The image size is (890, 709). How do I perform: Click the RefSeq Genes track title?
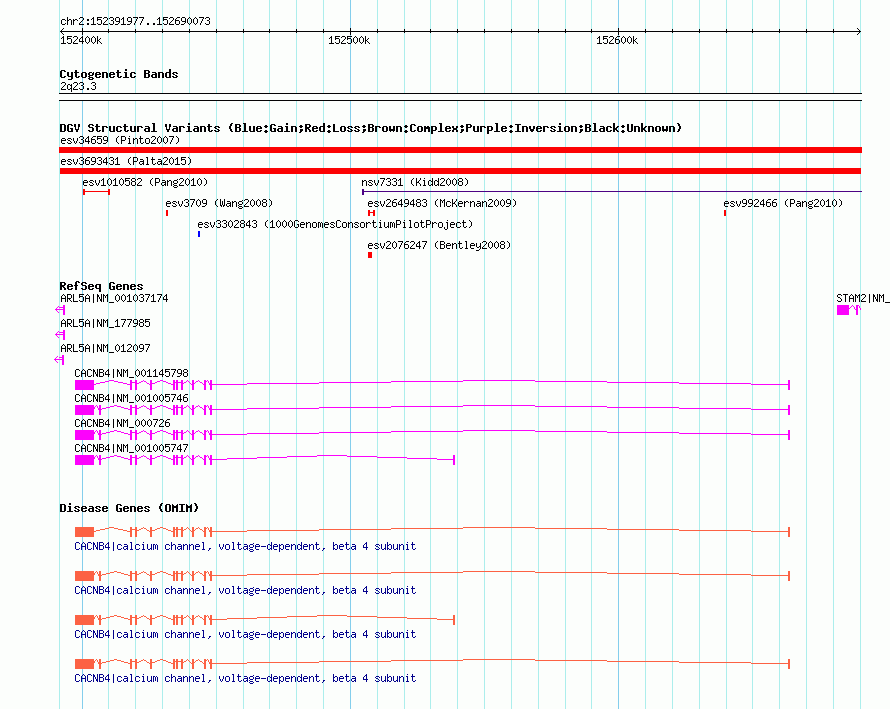click(x=102, y=286)
